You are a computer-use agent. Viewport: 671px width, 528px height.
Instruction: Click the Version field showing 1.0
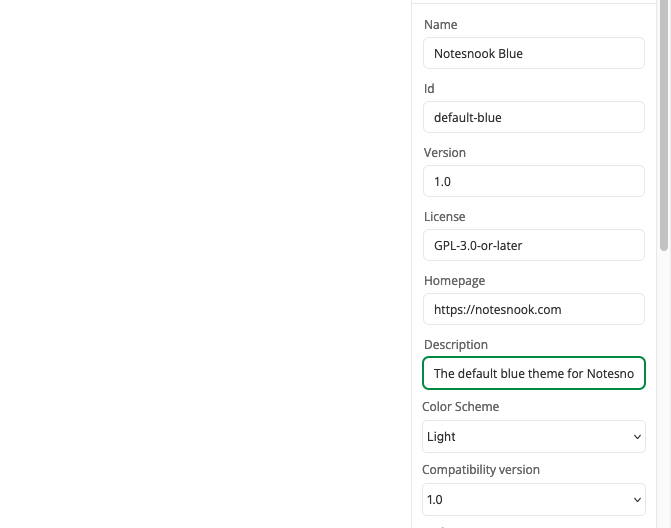click(x=533, y=181)
